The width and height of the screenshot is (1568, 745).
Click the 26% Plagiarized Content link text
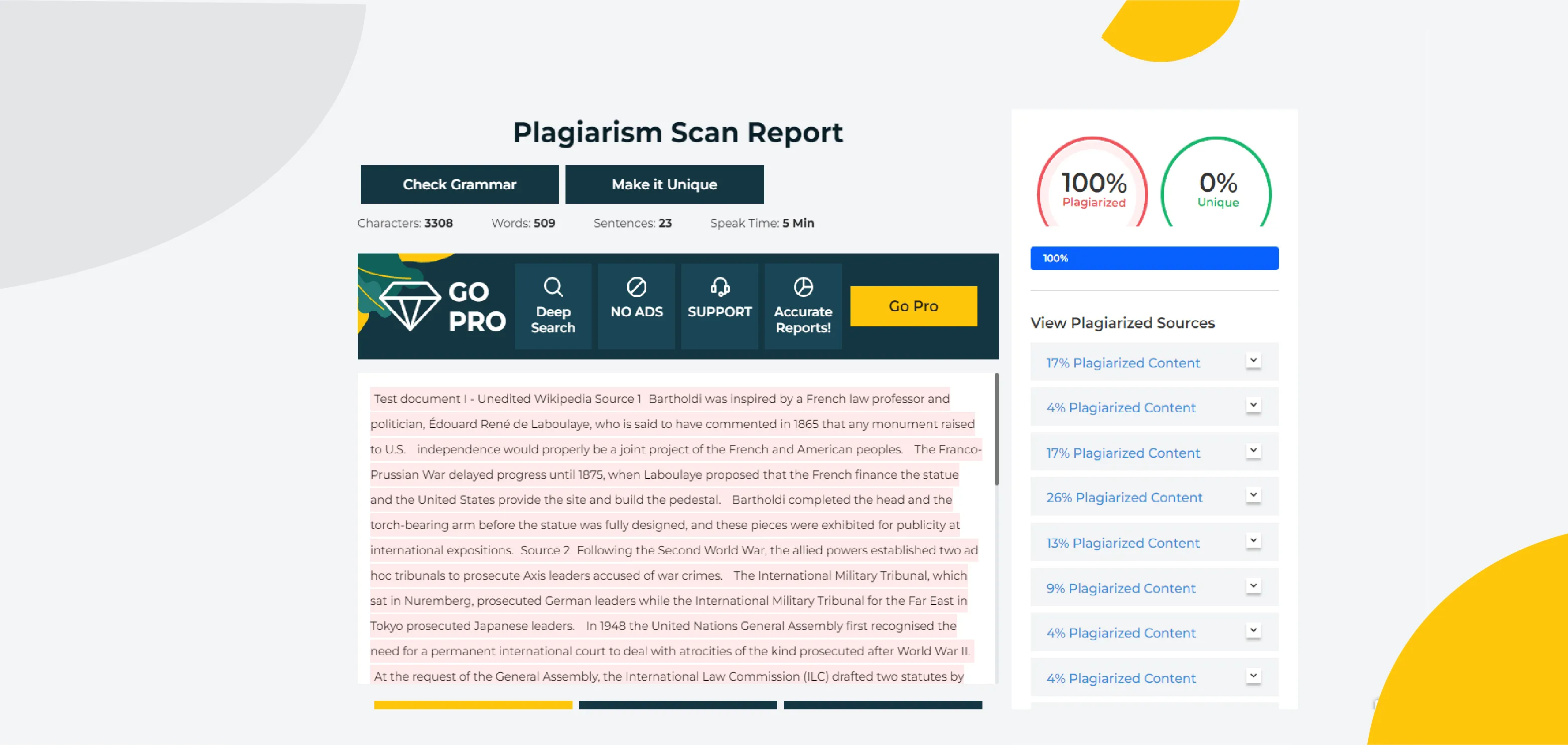coord(1123,498)
